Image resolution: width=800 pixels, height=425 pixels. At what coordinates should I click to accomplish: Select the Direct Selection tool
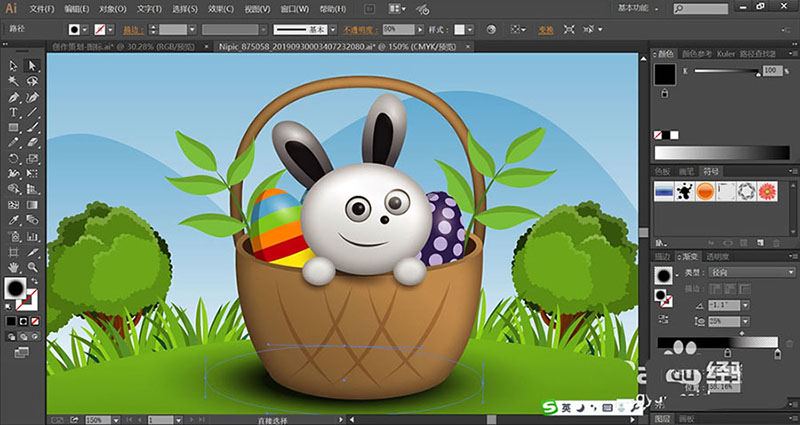point(32,65)
